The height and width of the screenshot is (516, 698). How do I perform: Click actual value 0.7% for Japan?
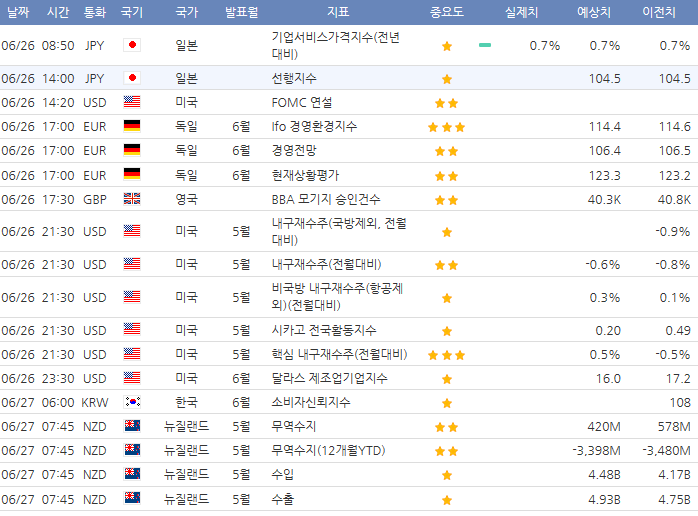click(544, 45)
